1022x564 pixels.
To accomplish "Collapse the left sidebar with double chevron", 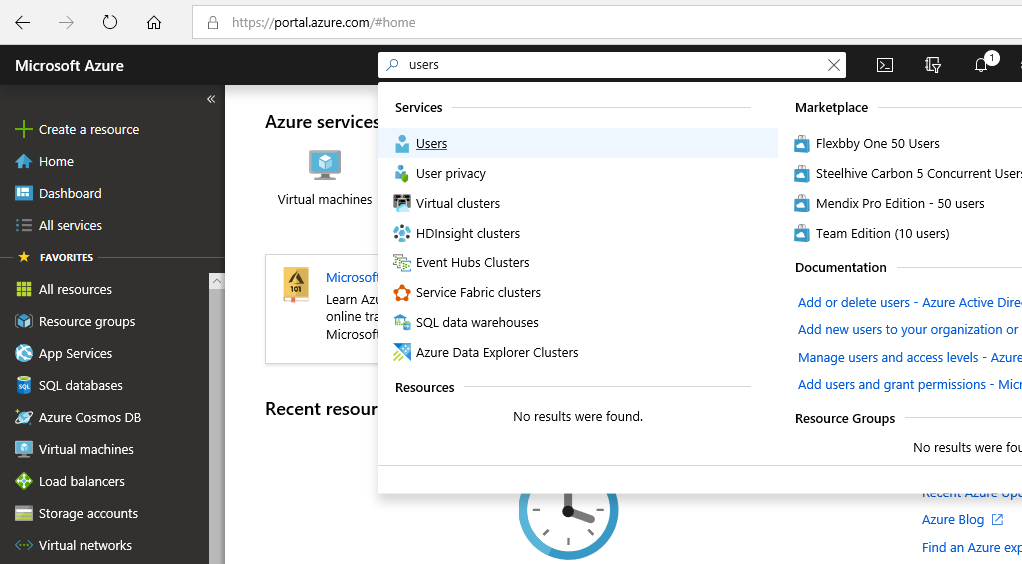I will tap(211, 99).
